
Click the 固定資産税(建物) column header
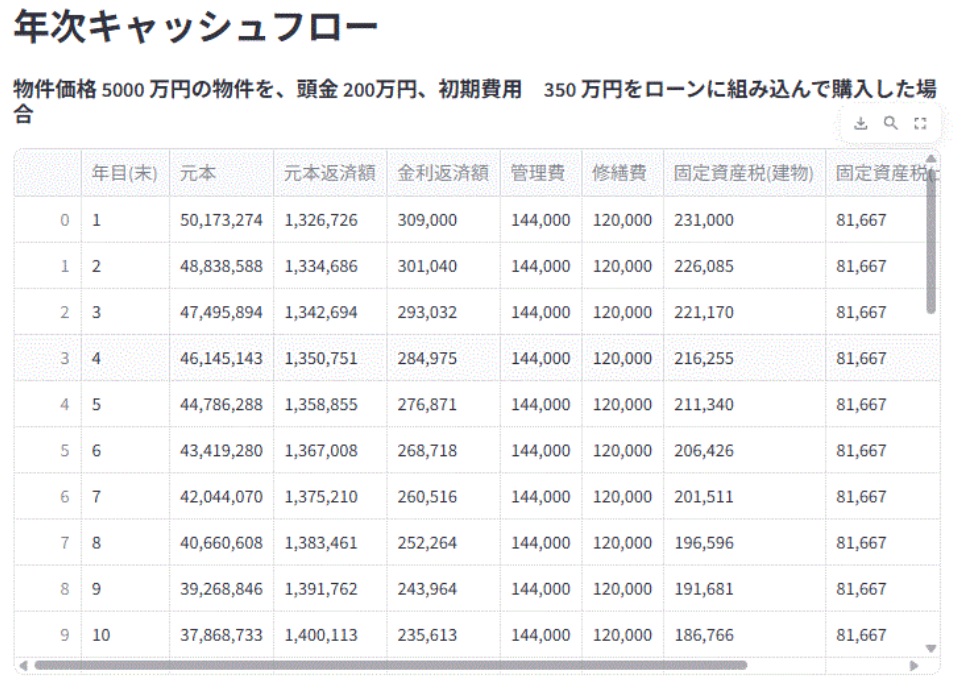(744, 173)
